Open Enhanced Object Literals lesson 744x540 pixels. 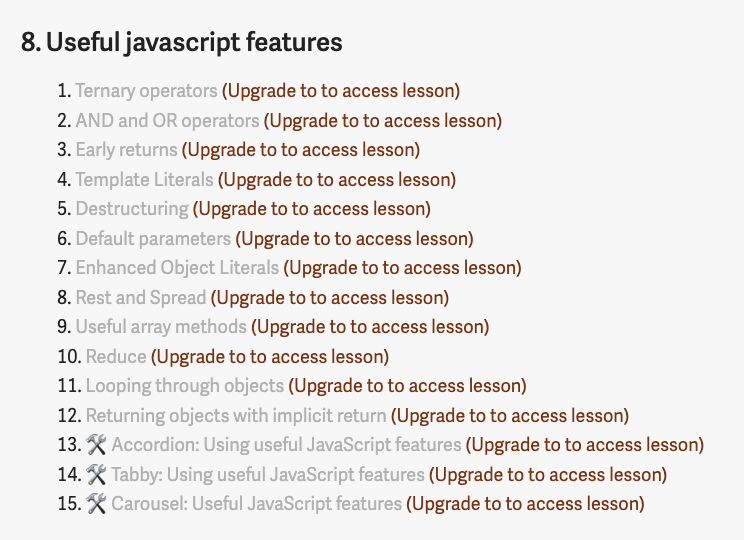[177, 268]
